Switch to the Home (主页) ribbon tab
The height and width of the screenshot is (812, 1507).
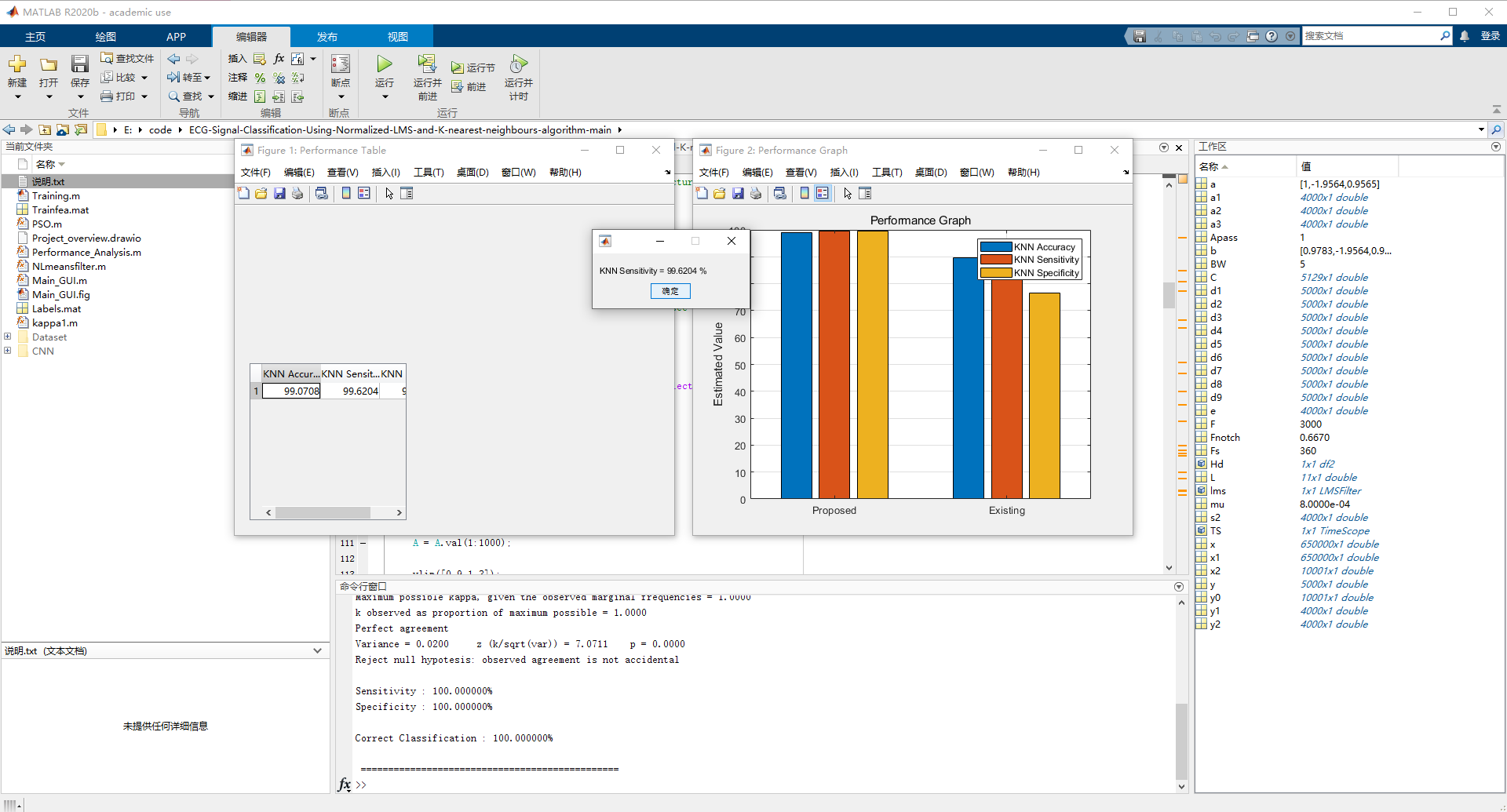tap(35, 37)
